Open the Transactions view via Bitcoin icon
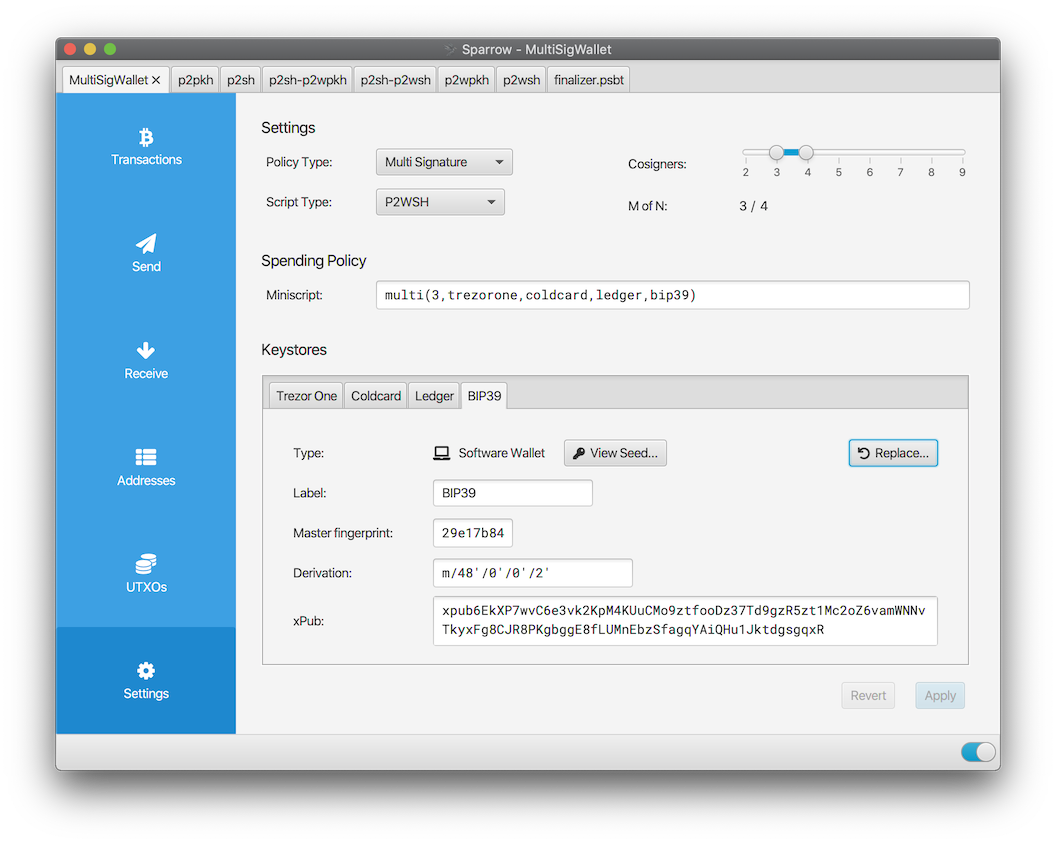Viewport: 1056px width, 844px height. pos(146,138)
